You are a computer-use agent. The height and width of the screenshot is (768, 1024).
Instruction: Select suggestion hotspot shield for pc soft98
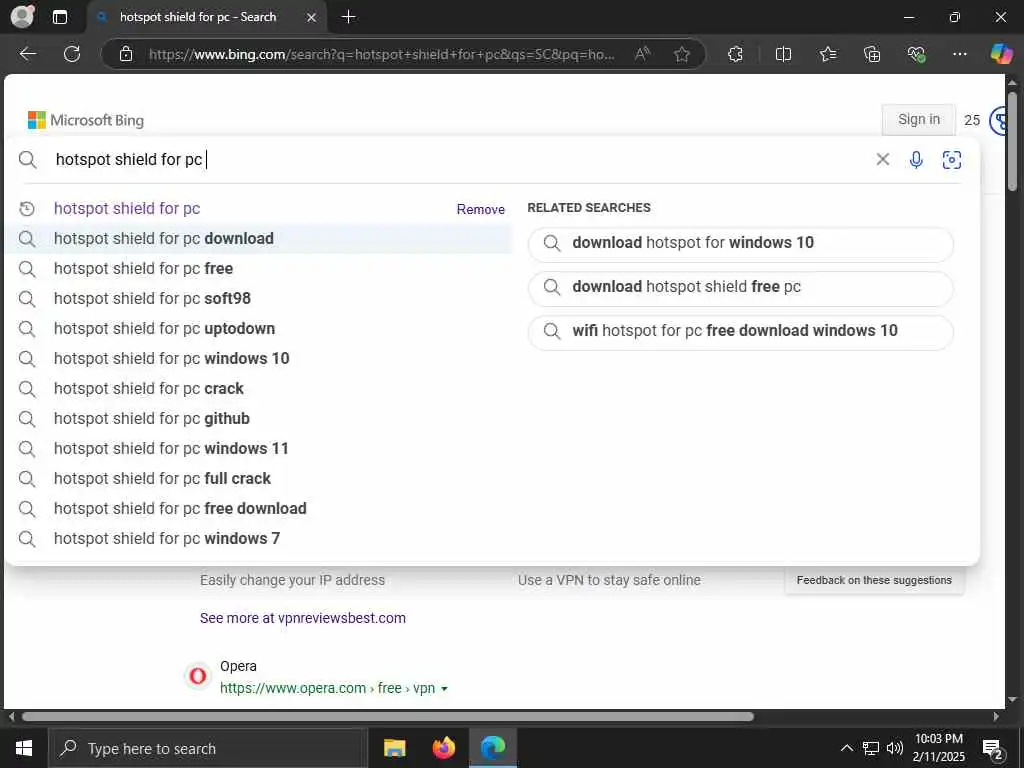[x=259, y=298]
